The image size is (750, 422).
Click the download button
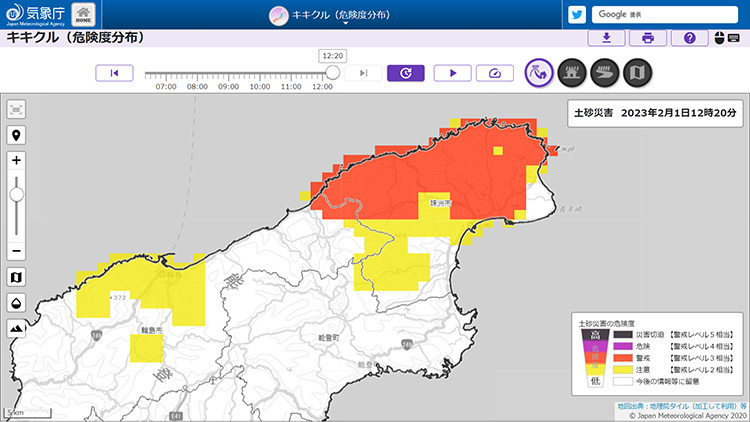[x=607, y=38]
